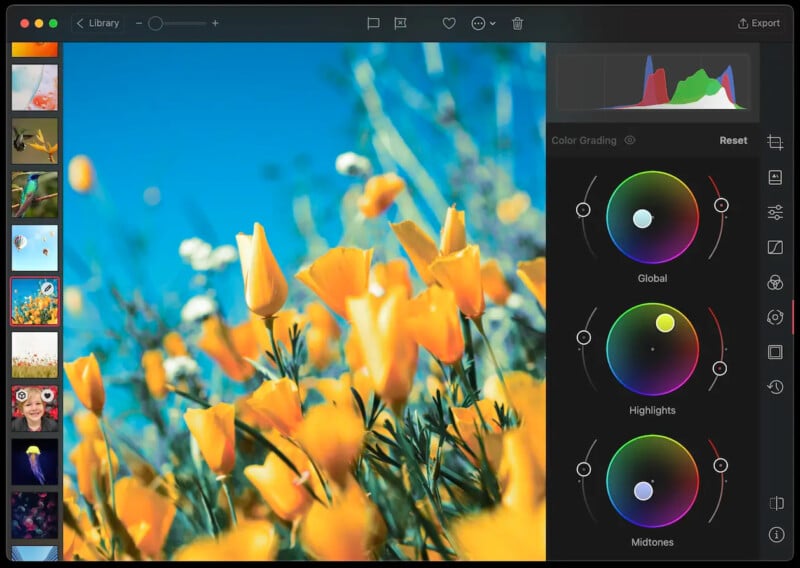Open the more options ellipsis dropdown
800x568 pixels.
tap(483, 23)
